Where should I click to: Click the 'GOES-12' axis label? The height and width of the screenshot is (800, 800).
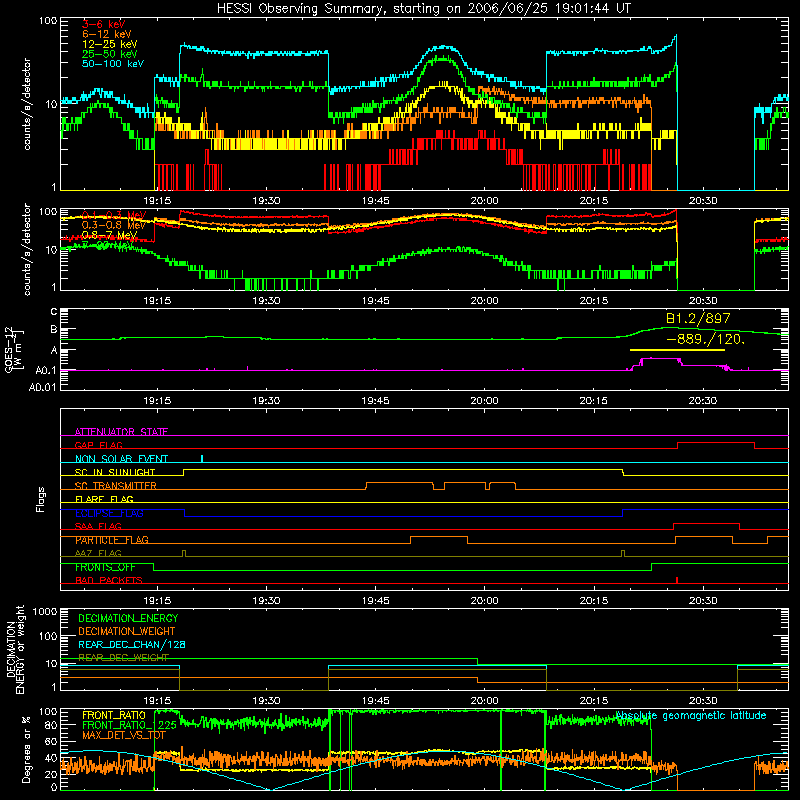9,350
